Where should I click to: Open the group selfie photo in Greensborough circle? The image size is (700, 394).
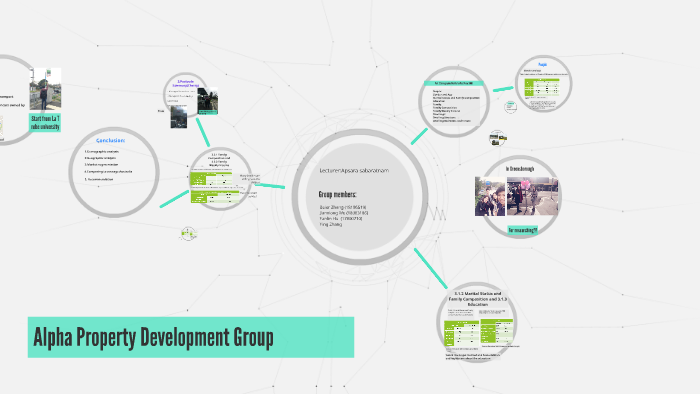pos(490,197)
